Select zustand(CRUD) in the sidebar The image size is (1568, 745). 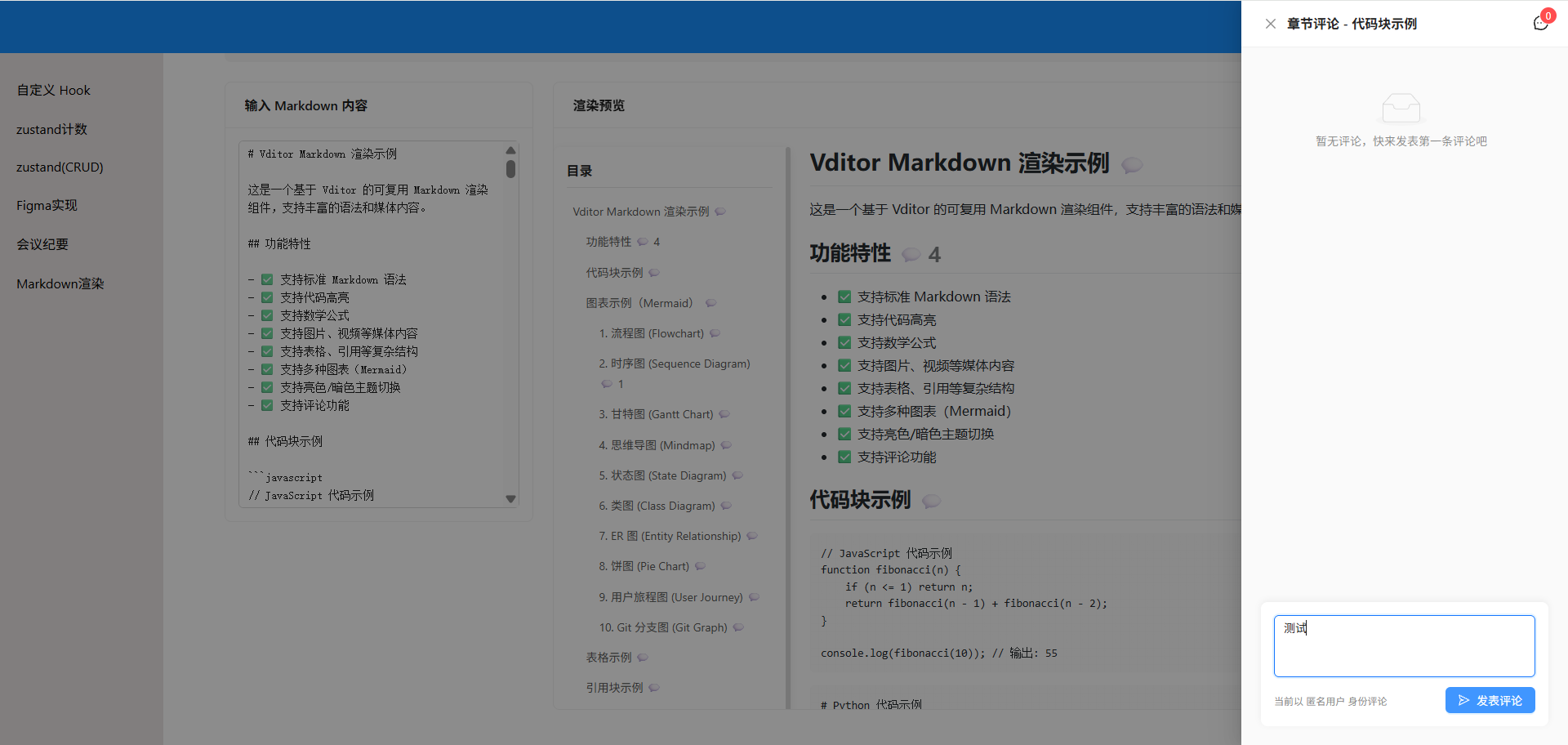[60, 167]
